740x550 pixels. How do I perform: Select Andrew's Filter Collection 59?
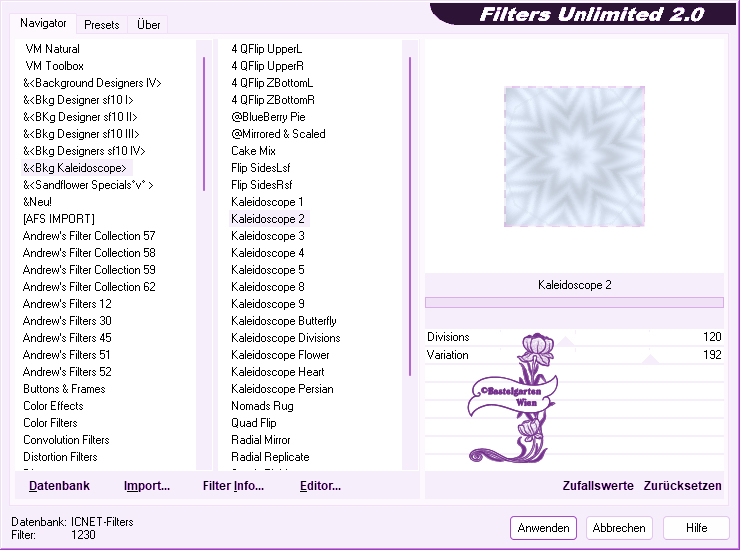coord(89,270)
